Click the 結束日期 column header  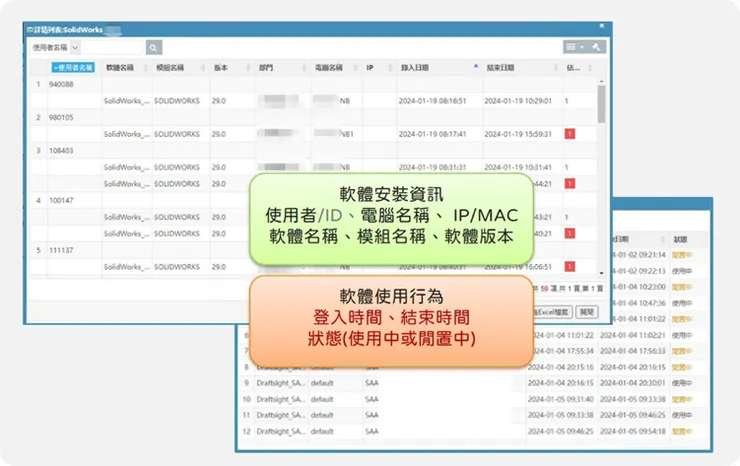pyautogui.click(x=500, y=68)
